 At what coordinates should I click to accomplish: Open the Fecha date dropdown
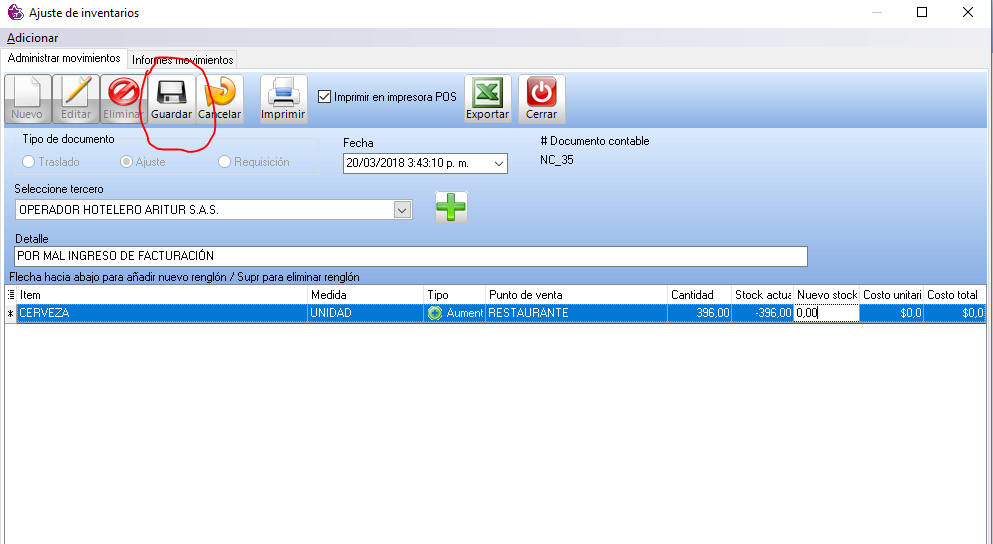pos(498,163)
